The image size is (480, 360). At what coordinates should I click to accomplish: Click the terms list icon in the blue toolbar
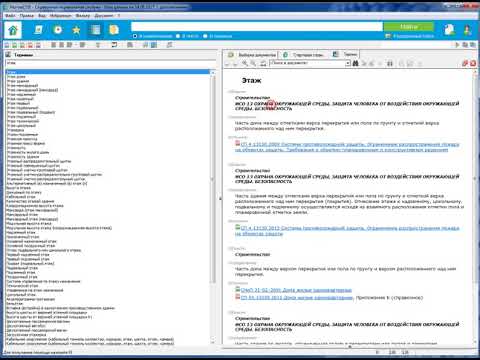tap(95, 30)
